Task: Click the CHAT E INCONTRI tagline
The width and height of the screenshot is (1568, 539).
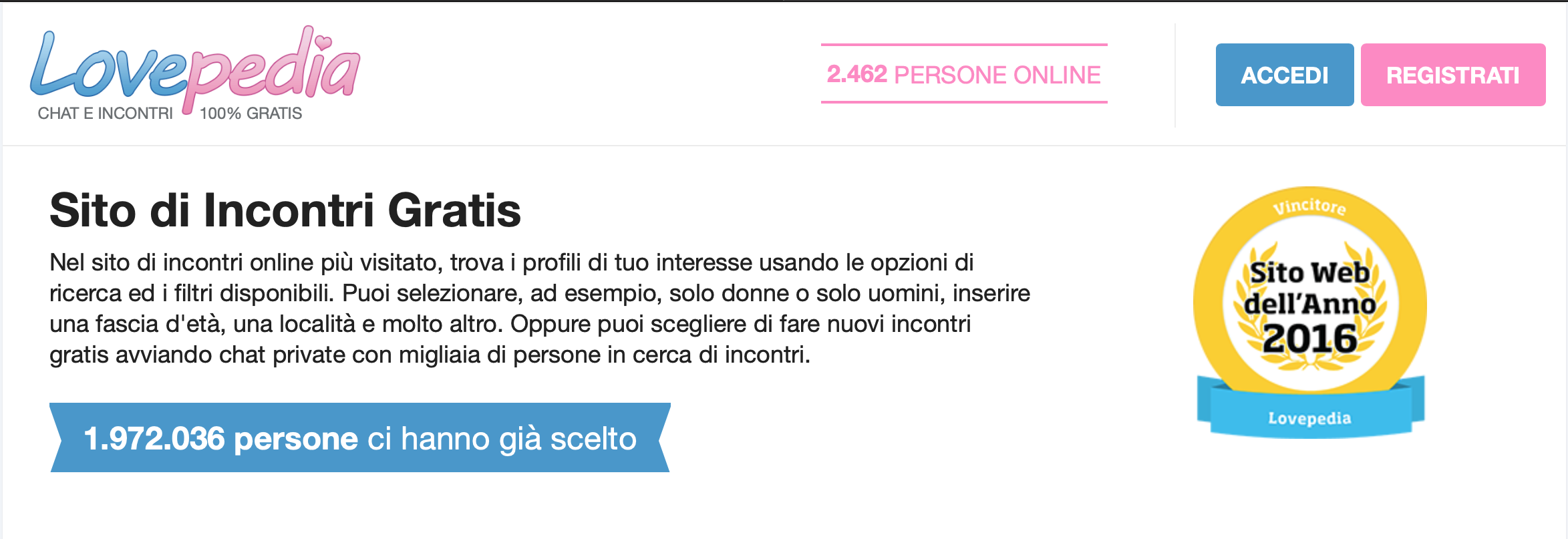Action: click(106, 114)
